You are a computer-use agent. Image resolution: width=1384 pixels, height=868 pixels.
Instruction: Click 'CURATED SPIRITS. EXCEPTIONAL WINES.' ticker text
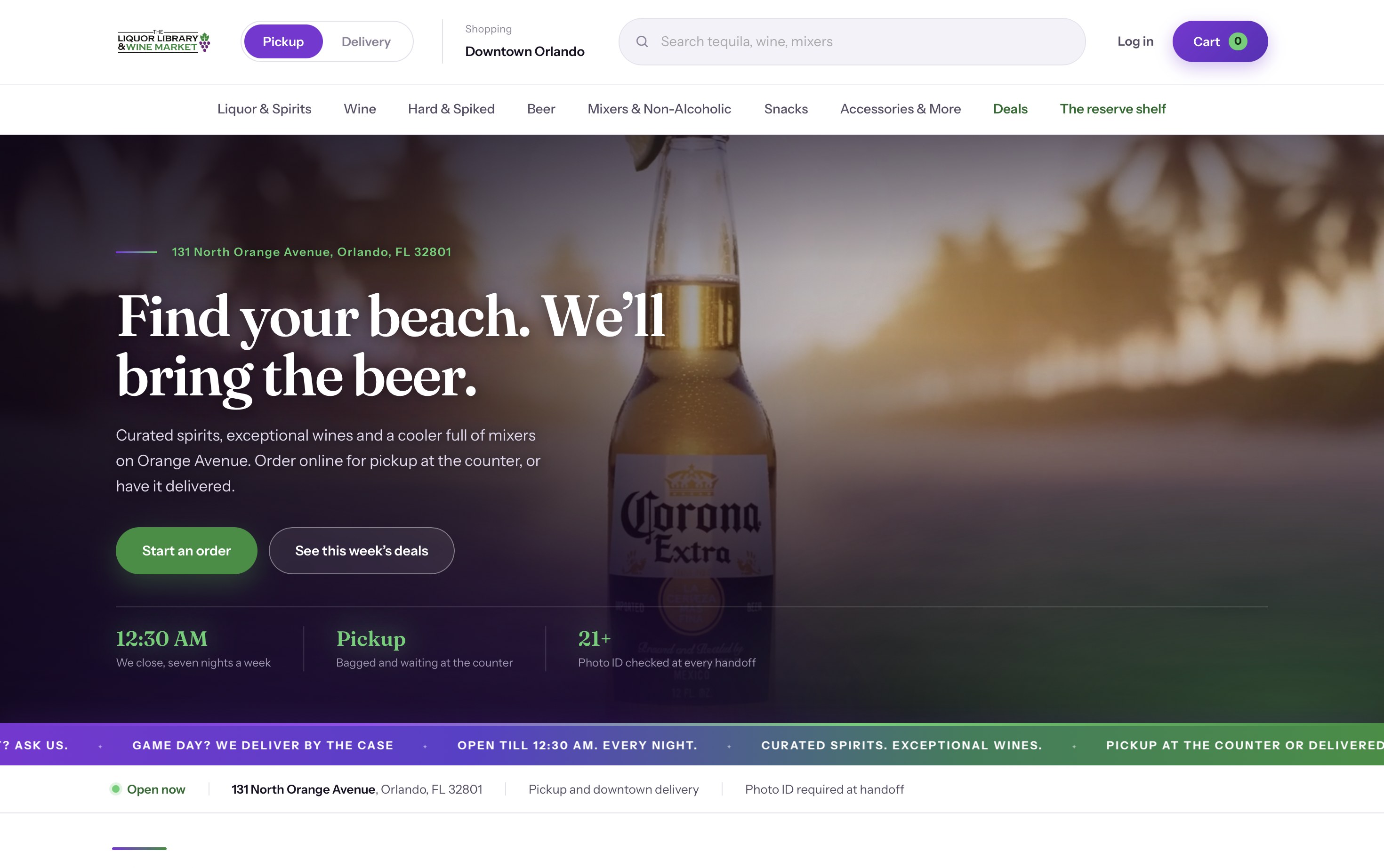click(x=901, y=745)
